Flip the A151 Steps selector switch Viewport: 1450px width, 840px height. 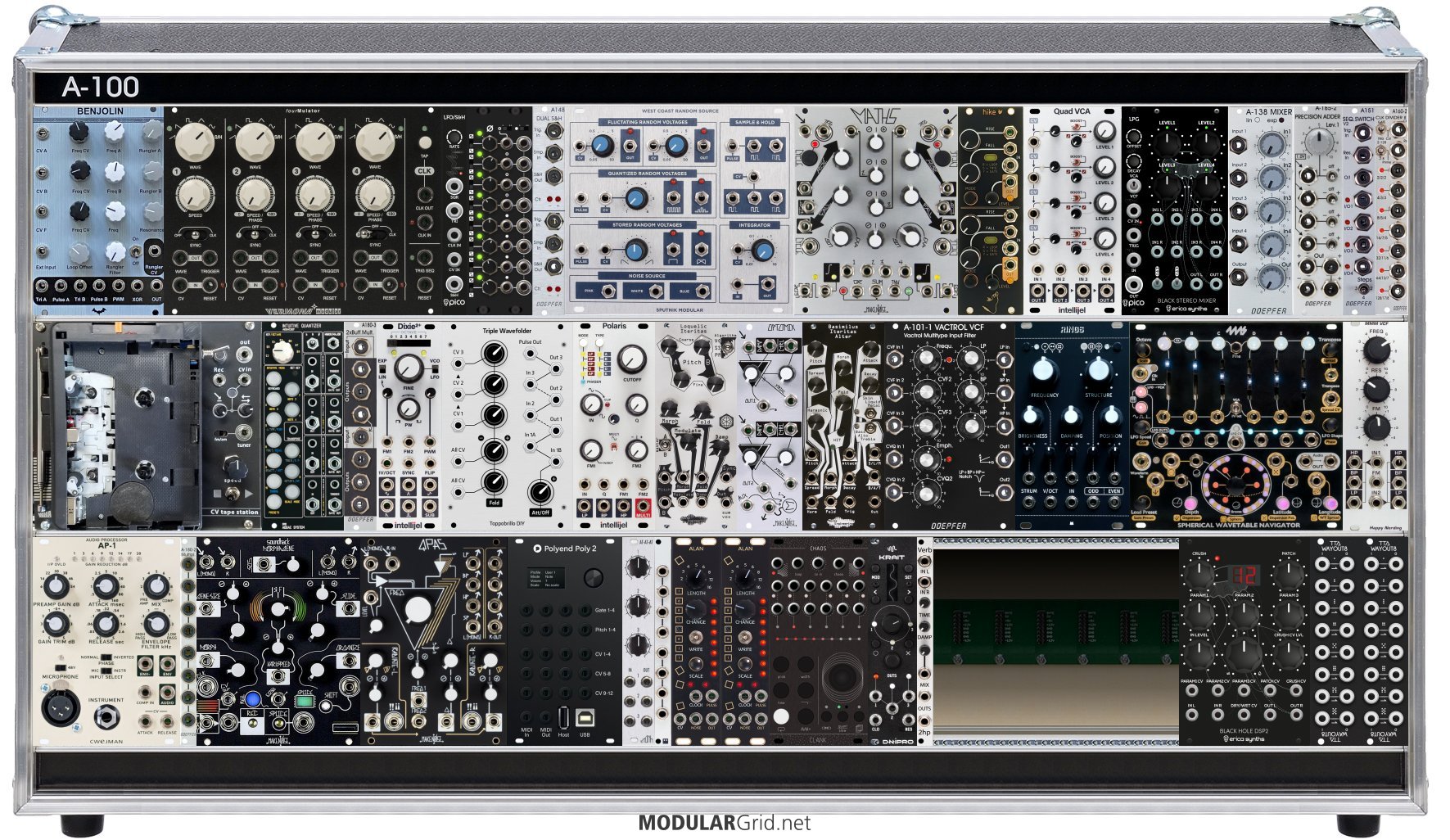1363,289
